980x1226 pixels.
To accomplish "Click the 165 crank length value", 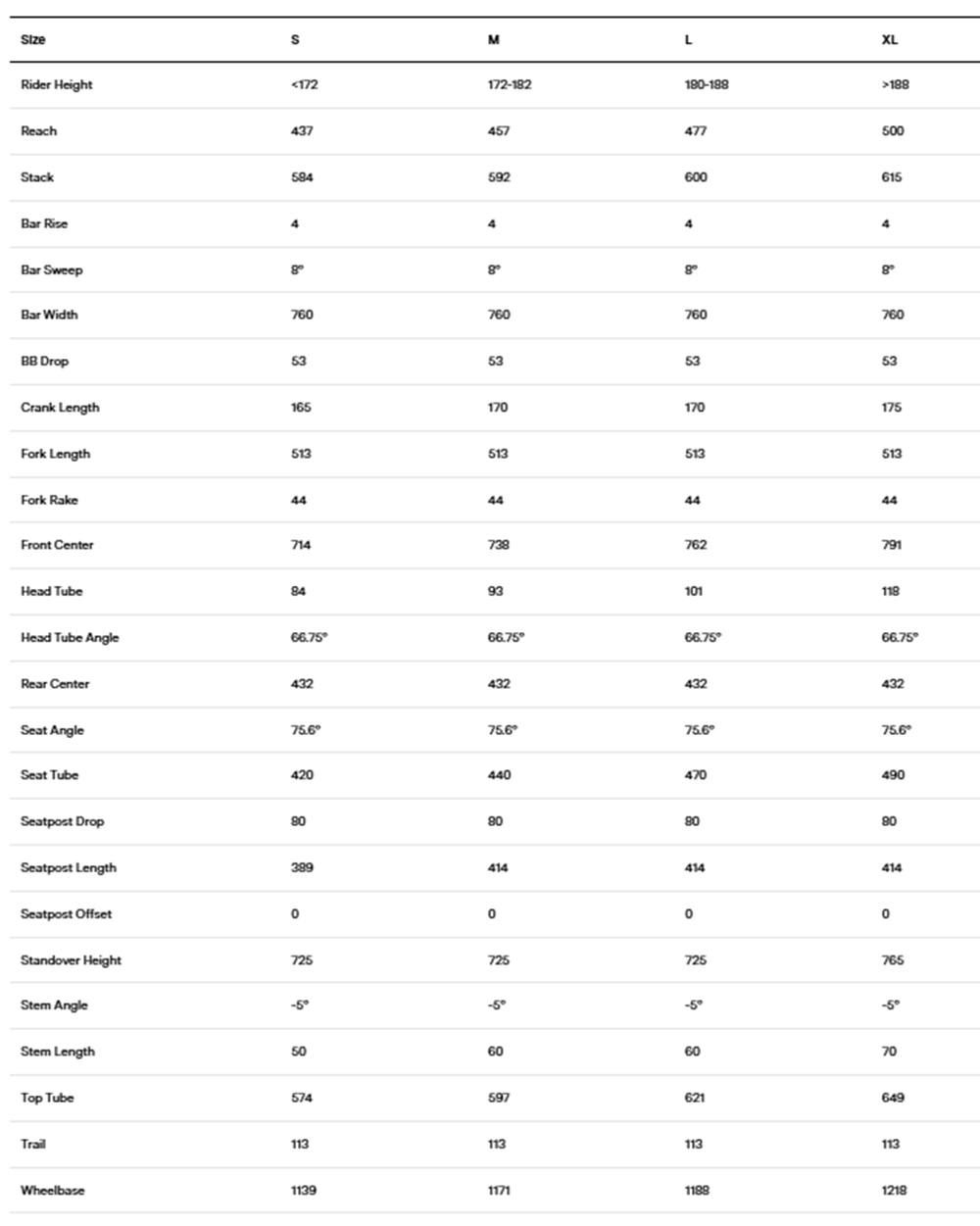I will point(301,408).
